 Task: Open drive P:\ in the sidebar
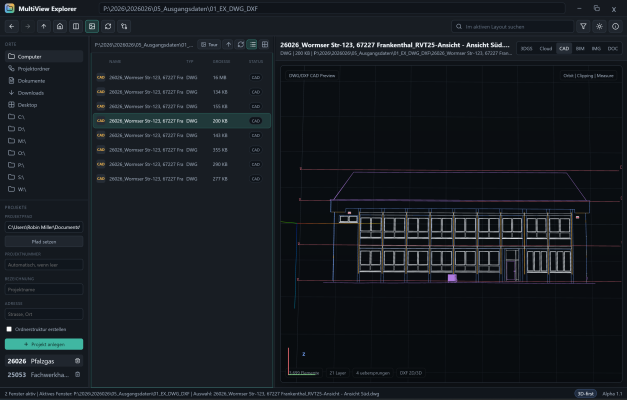coord(44,165)
